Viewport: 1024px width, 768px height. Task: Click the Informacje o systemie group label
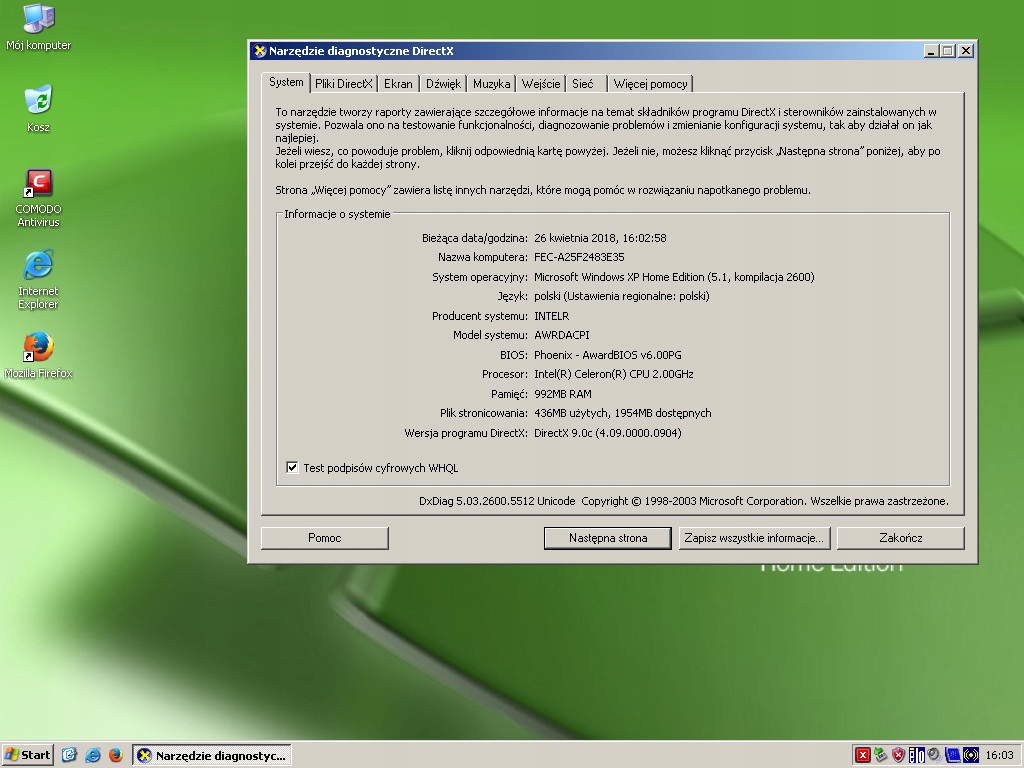click(337, 214)
